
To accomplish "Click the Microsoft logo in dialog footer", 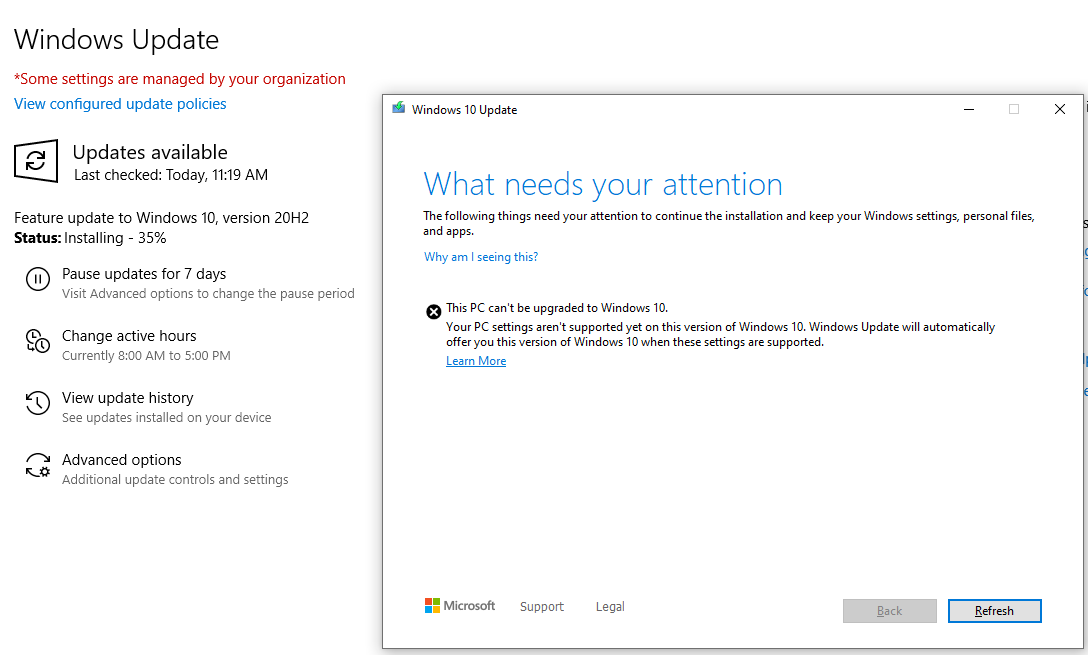I will point(459,606).
